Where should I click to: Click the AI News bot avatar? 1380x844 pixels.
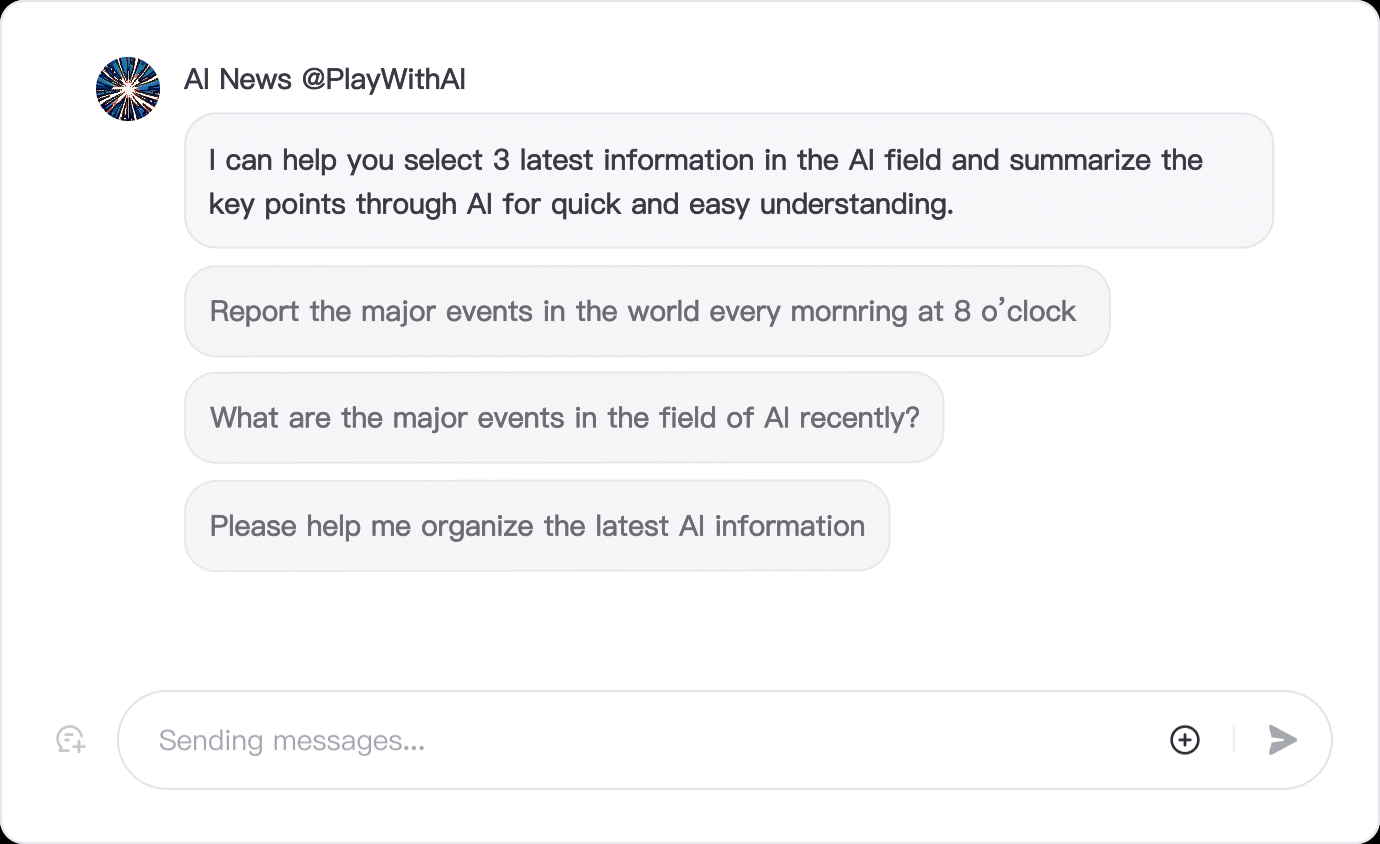click(128, 89)
